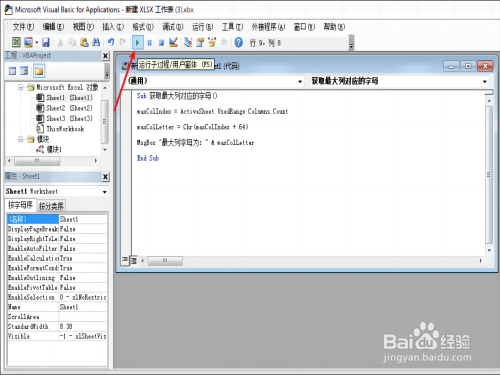The height and width of the screenshot is (375, 500).
Task: Select the (名称) property row
Action: pos(57,219)
